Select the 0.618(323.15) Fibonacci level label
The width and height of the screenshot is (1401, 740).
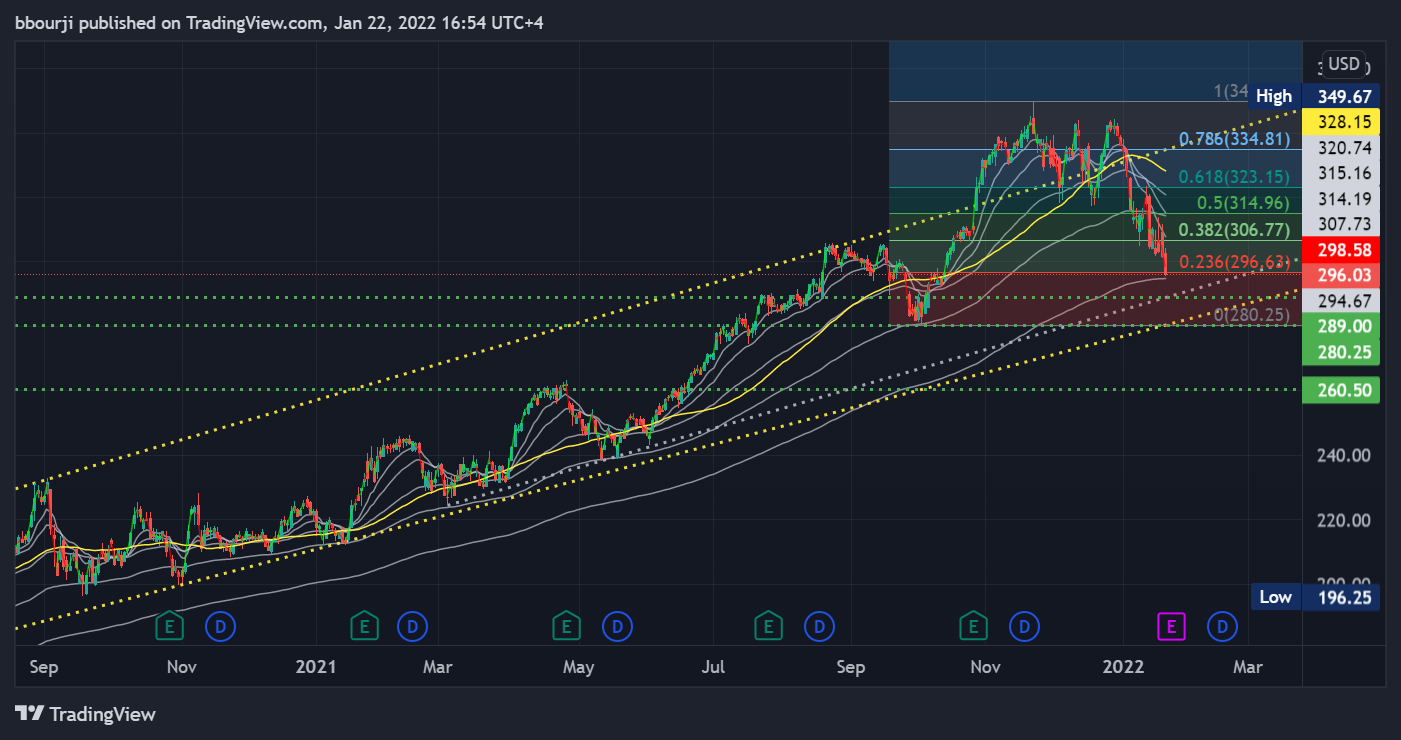(x=1234, y=177)
